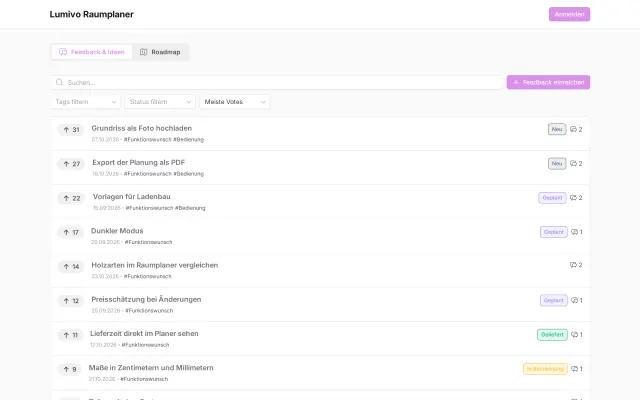Image resolution: width=640 pixels, height=400 pixels.
Task: Click the 'Anmelden' button
Action: pos(569,14)
